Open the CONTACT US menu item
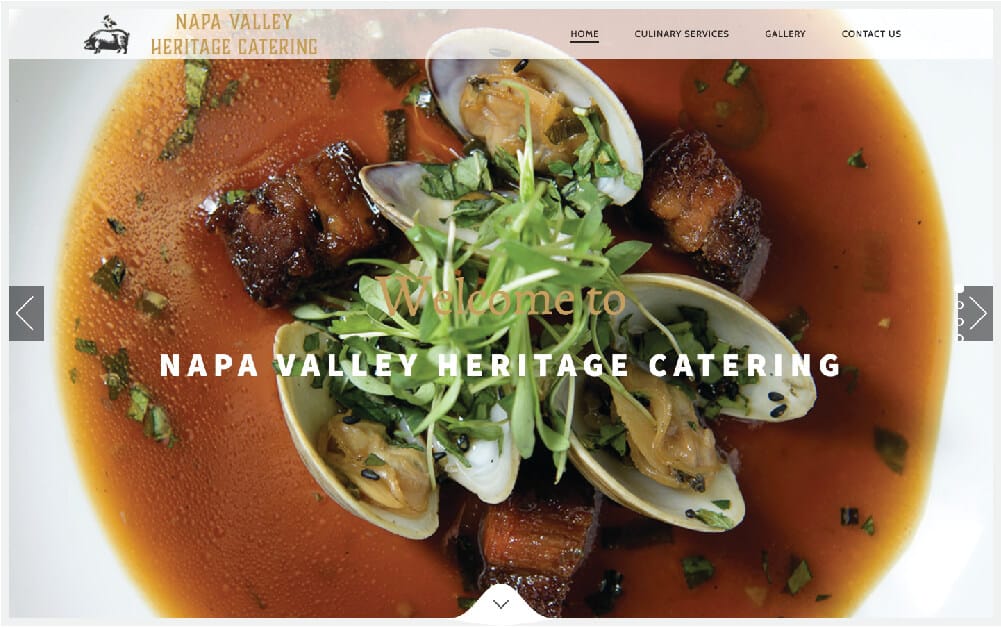1001x628 pixels. pyautogui.click(x=871, y=34)
